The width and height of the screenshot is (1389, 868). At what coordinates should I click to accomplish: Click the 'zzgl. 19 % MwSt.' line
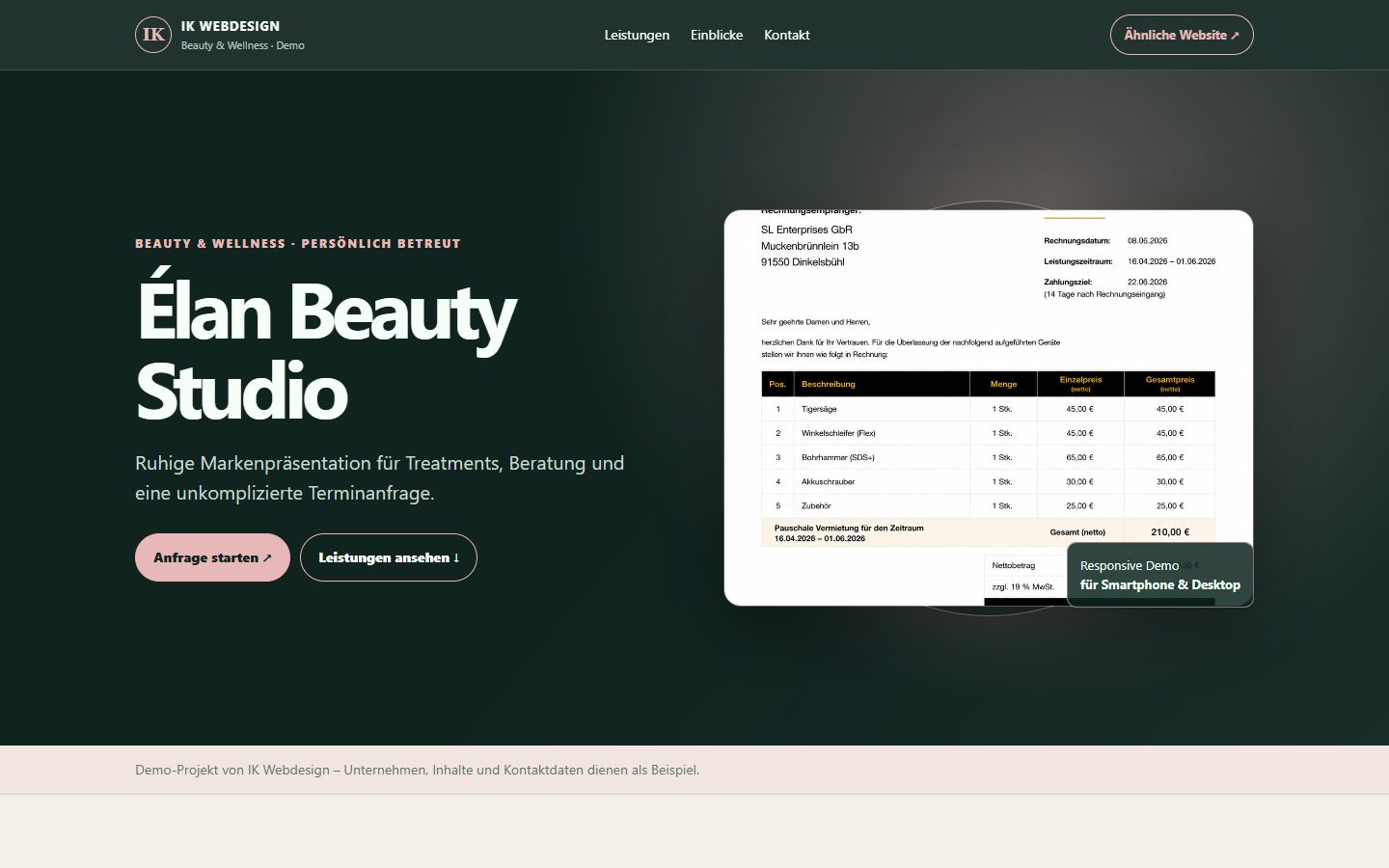(1023, 586)
